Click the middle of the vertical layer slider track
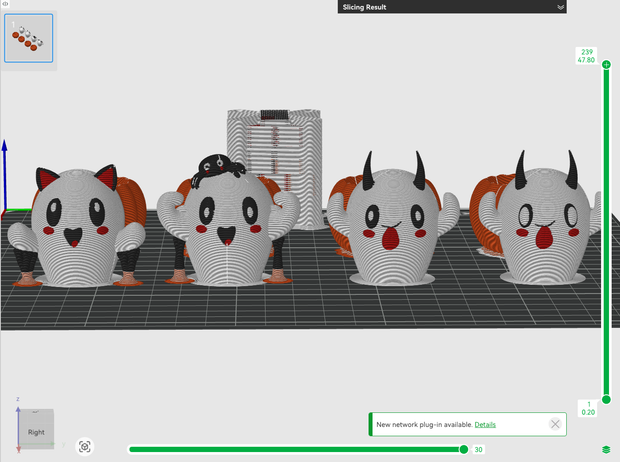 pyautogui.click(x=606, y=232)
